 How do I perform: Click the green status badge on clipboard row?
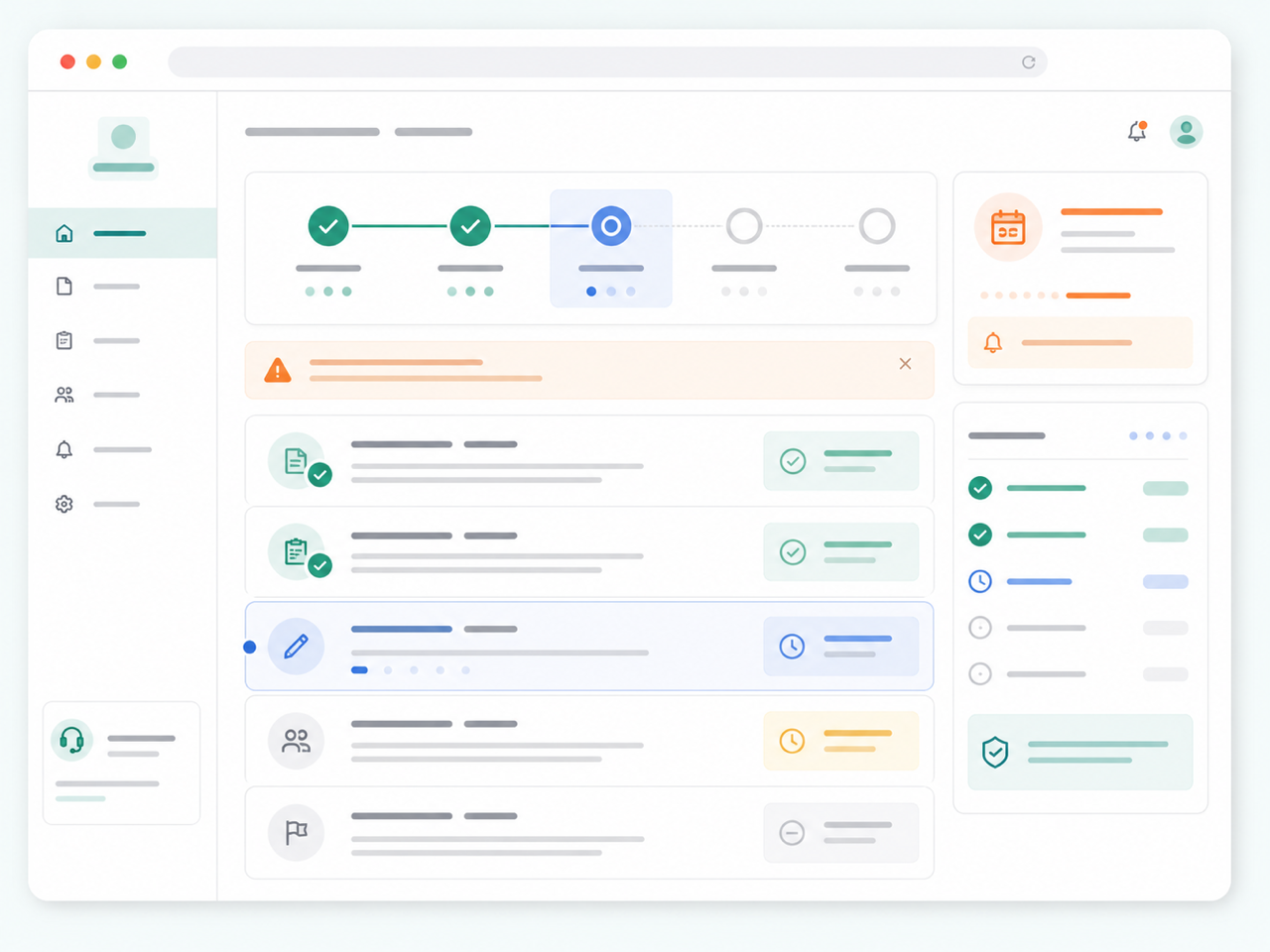click(841, 552)
